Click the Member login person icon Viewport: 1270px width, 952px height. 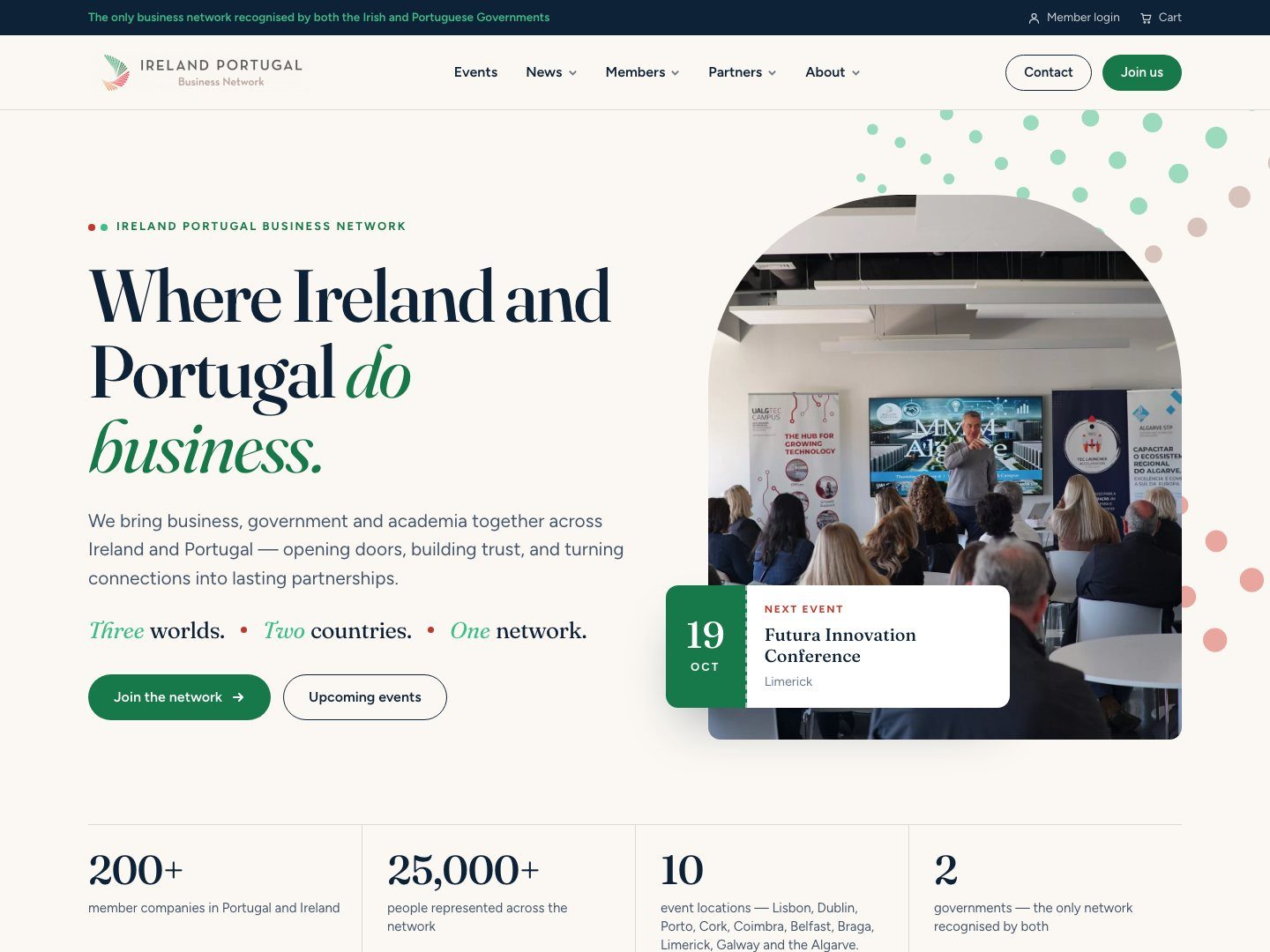click(x=1034, y=18)
